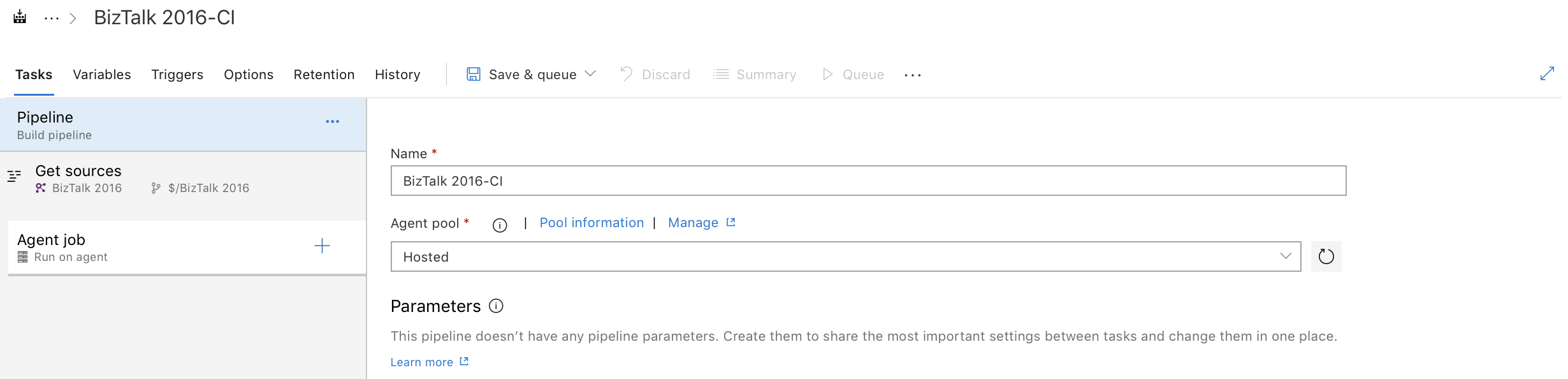This screenshot has width=1568, height=379.
Task: Open the Manage agent pools link
Action: 693,223
